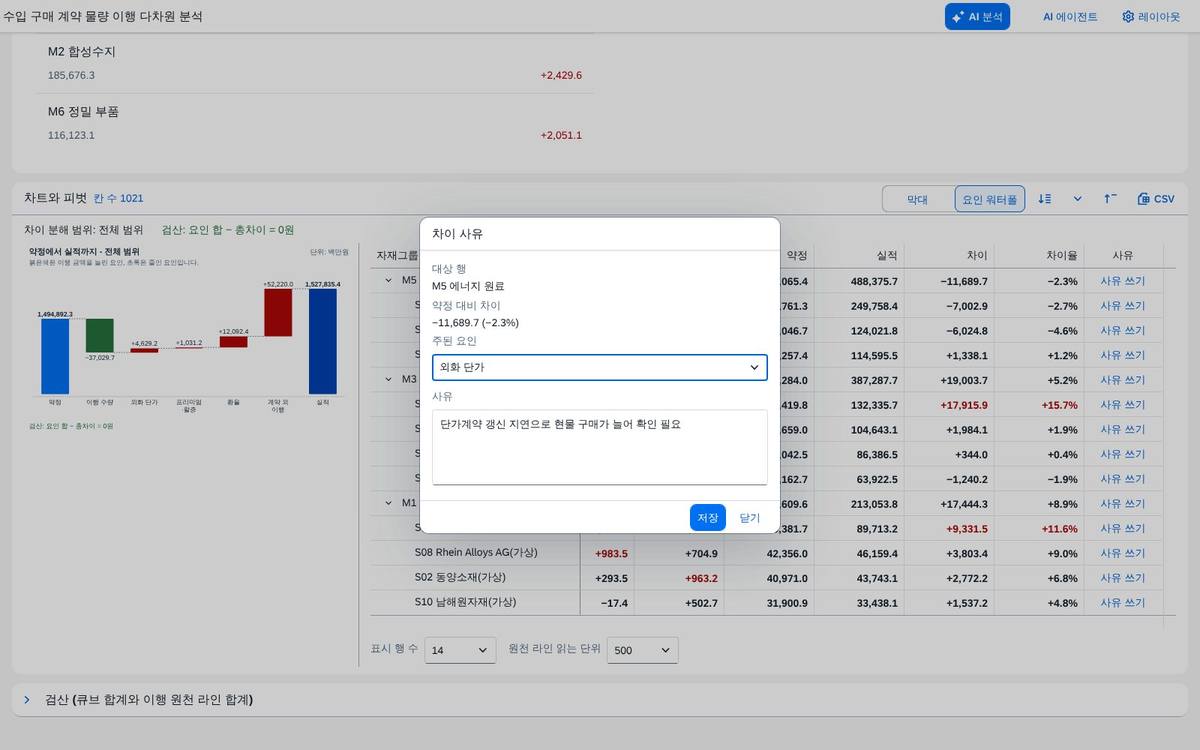1200x750 pixels.
Task: Switch to the 막대 chart view
Action: (917, 199)
